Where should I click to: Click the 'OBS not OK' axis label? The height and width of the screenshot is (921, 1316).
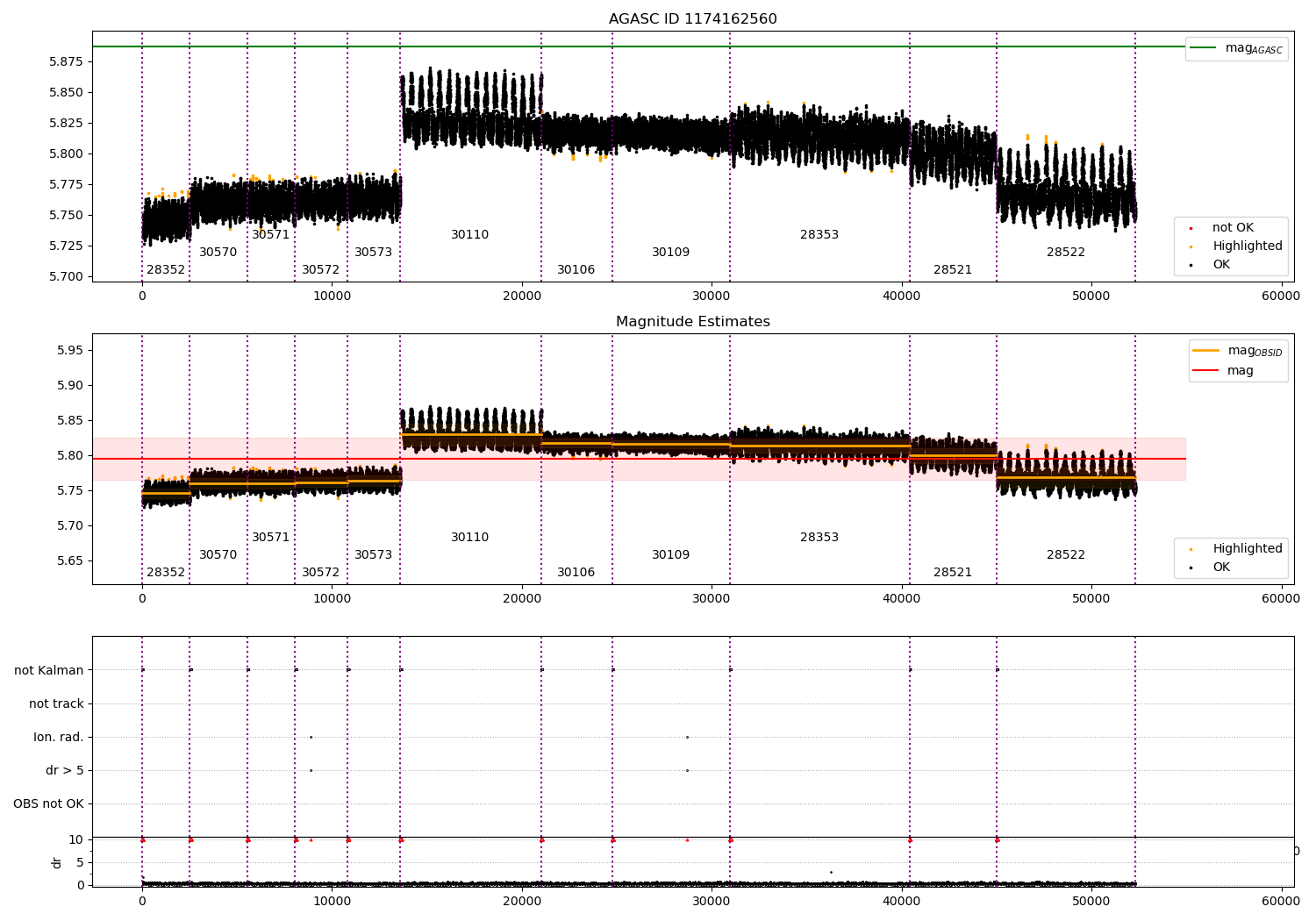pyautogui.click(x=48, y=804)
